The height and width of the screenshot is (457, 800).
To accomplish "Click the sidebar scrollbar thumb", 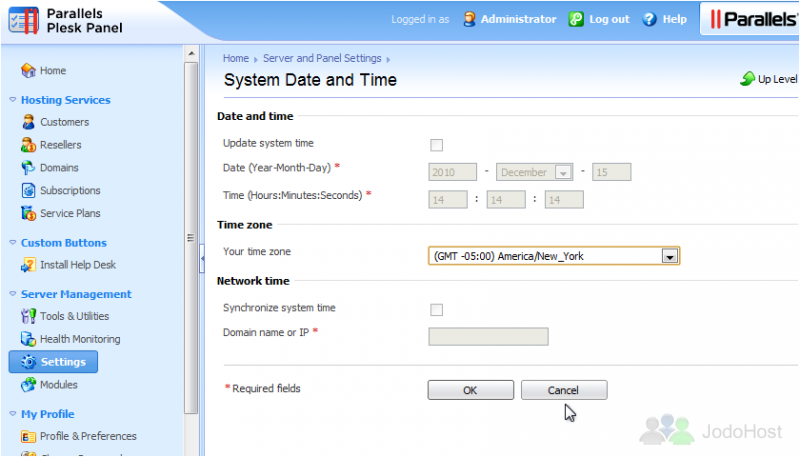I will point(191,238).
